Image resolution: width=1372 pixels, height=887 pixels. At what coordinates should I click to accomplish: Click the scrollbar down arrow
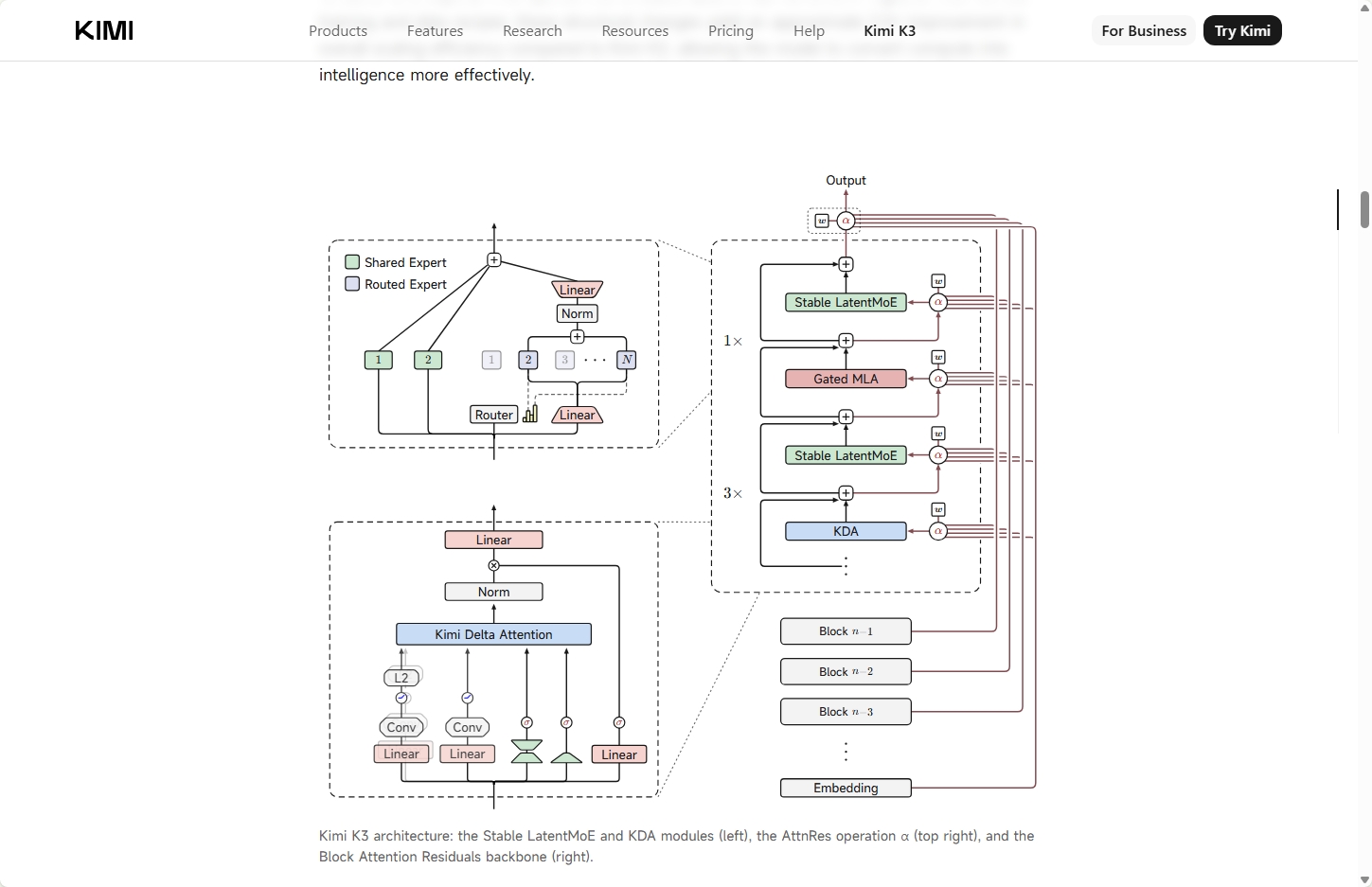click(x=1364, y=879)
